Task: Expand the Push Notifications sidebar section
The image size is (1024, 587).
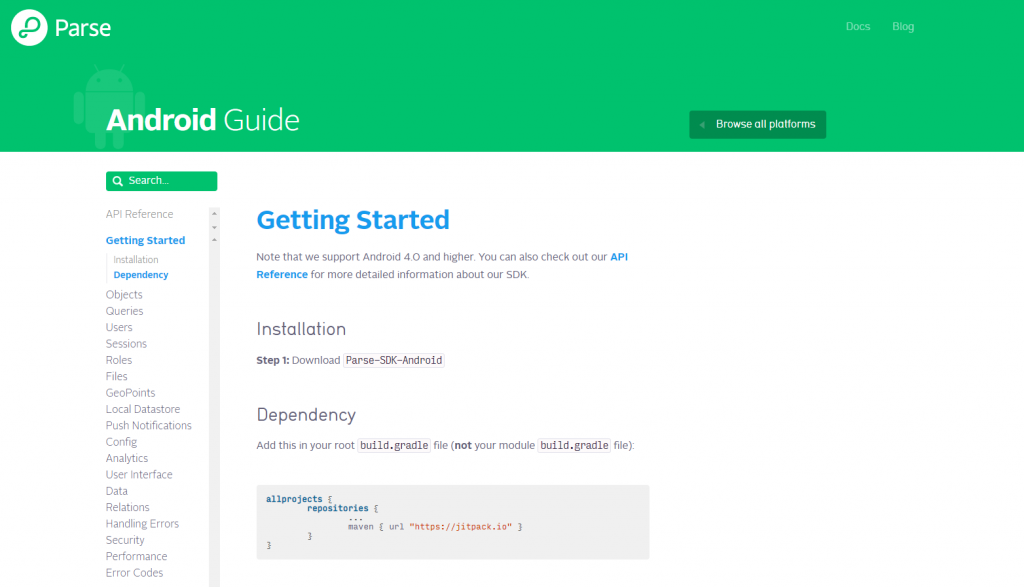Action: click(148, 426)
